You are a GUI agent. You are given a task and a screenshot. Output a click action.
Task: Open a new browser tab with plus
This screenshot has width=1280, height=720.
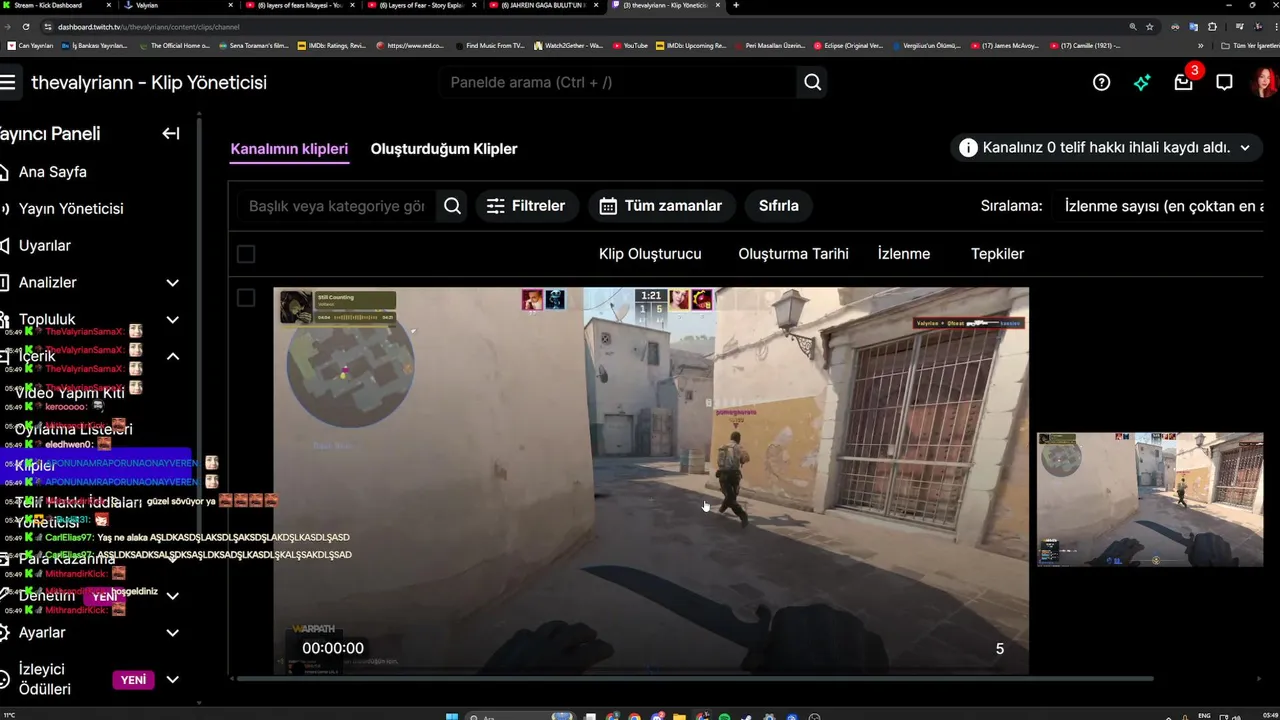pos(736,5)
